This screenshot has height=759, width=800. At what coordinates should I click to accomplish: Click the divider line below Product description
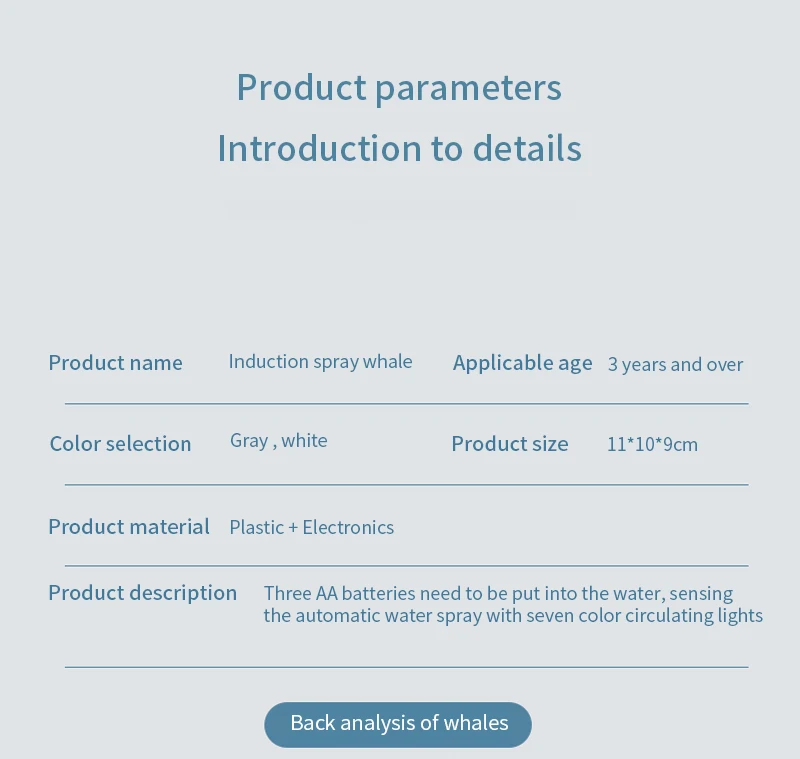[407, 667]
